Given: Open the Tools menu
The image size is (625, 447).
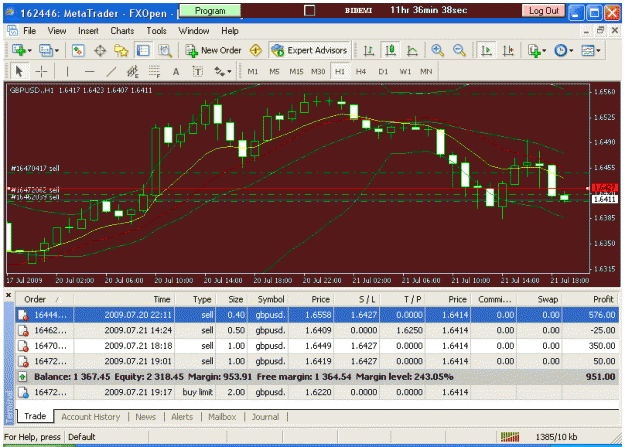Looking at the screenshot, I should tap(156, 31).
